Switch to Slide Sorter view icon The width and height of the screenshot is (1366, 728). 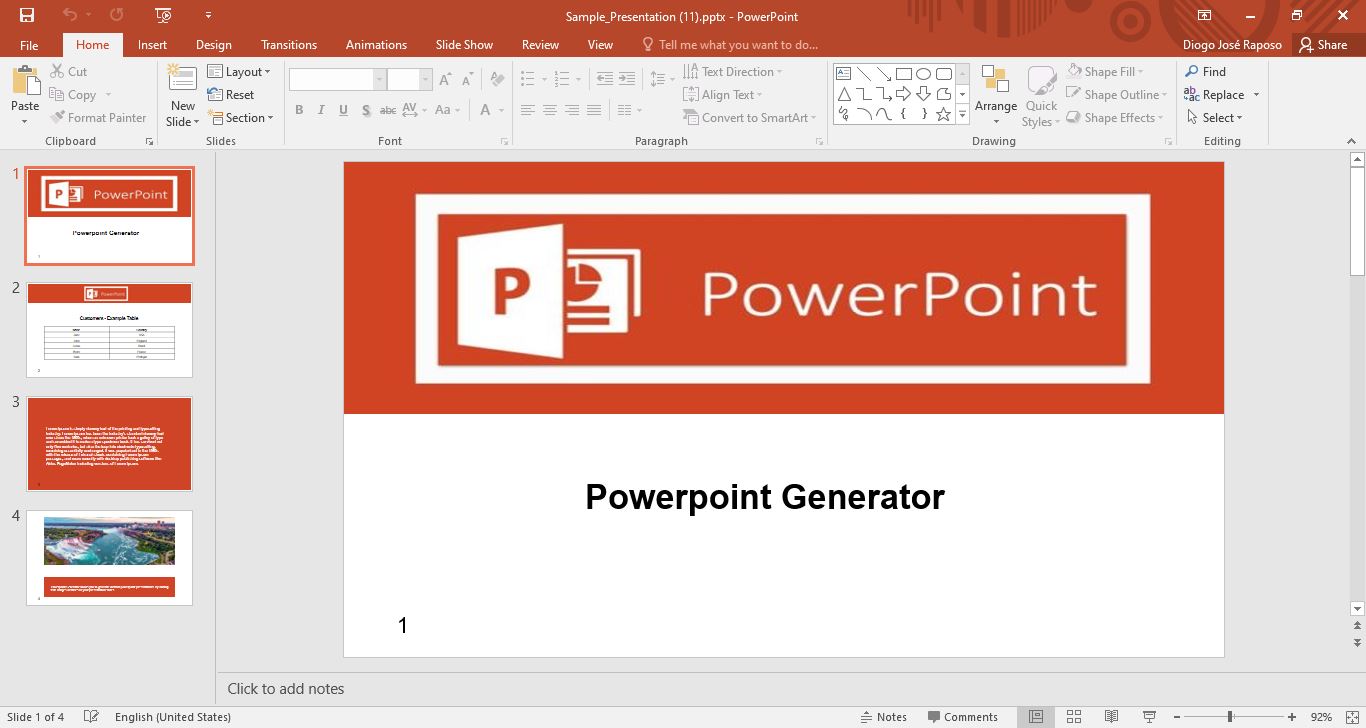point(1073,717)
